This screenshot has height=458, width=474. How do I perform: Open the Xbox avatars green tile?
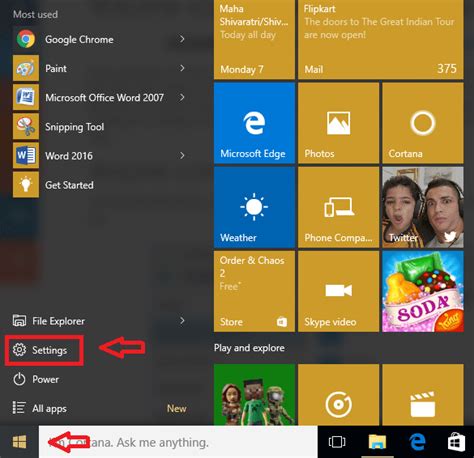(x=254, y=394)
